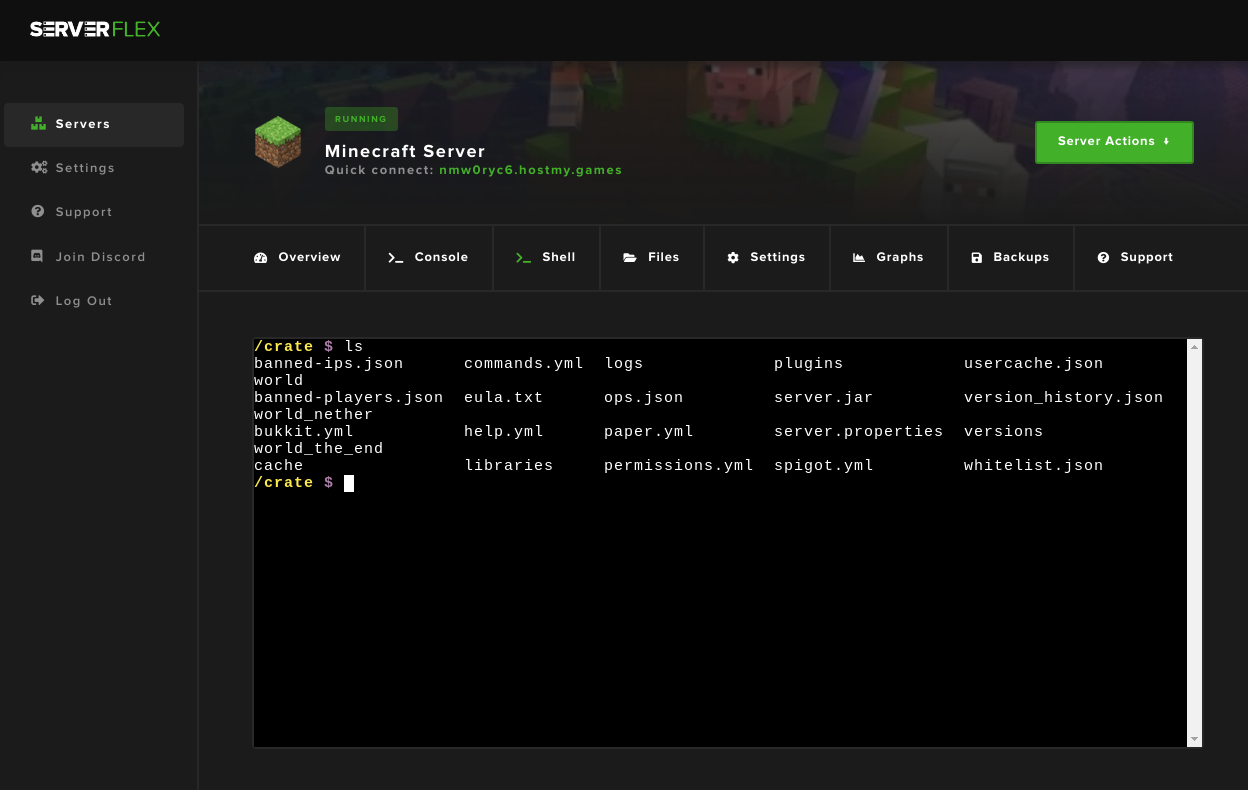This screenshot has height=790, width=1248.
Task: Click the terminal scrollbar up arrow
Action: (1194, 347)
